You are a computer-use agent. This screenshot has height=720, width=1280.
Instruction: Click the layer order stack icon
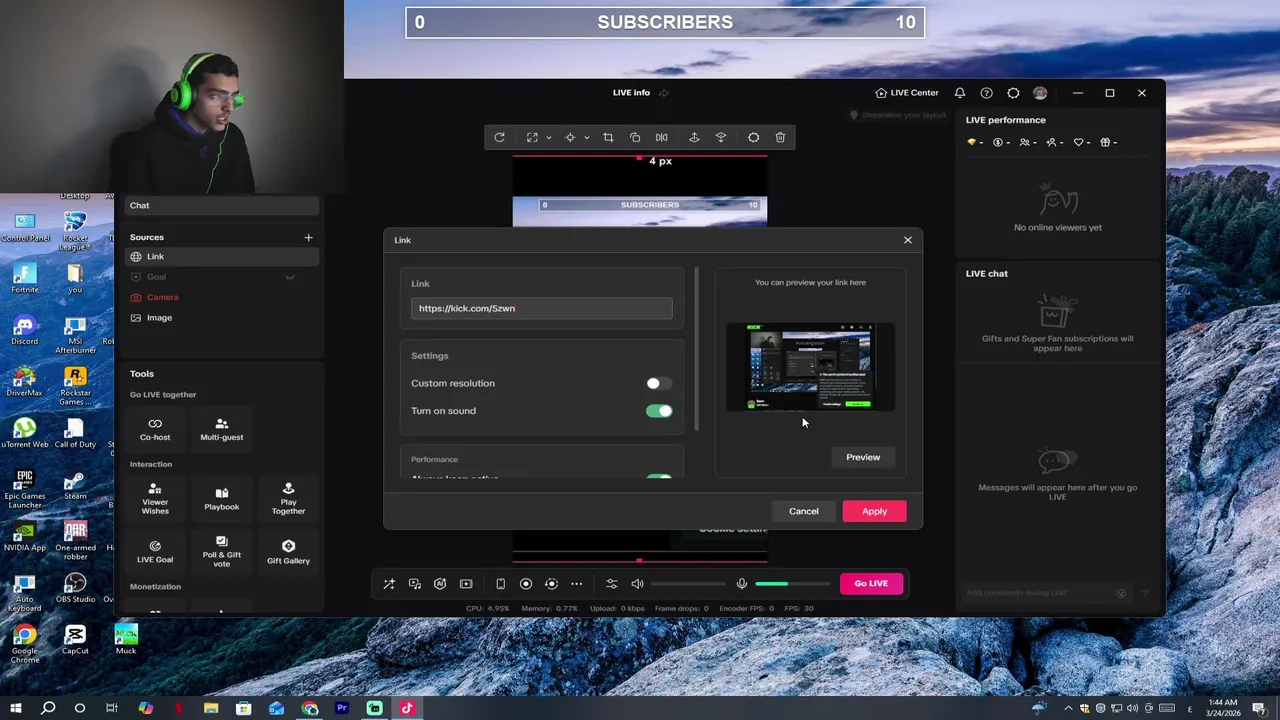coord(721,137)
